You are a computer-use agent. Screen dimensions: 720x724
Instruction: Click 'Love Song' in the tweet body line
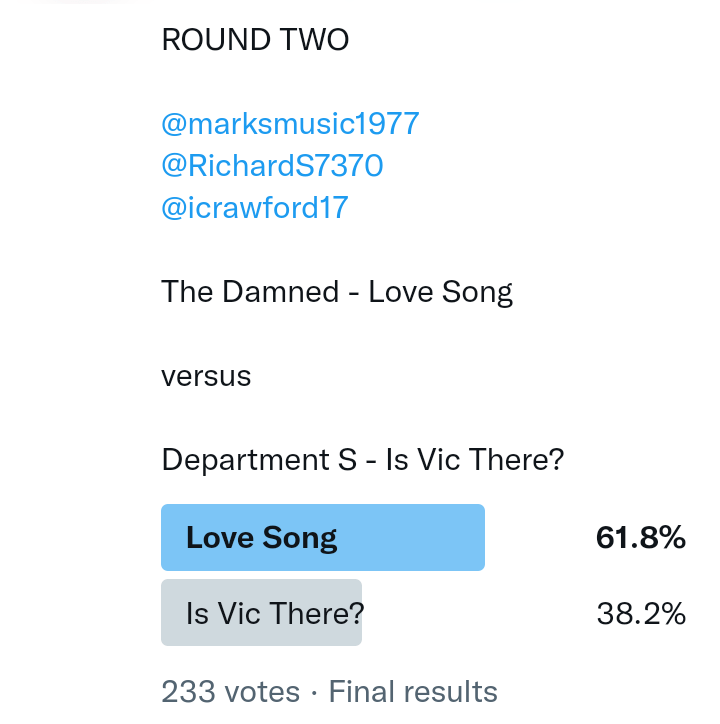click(440, 292)
